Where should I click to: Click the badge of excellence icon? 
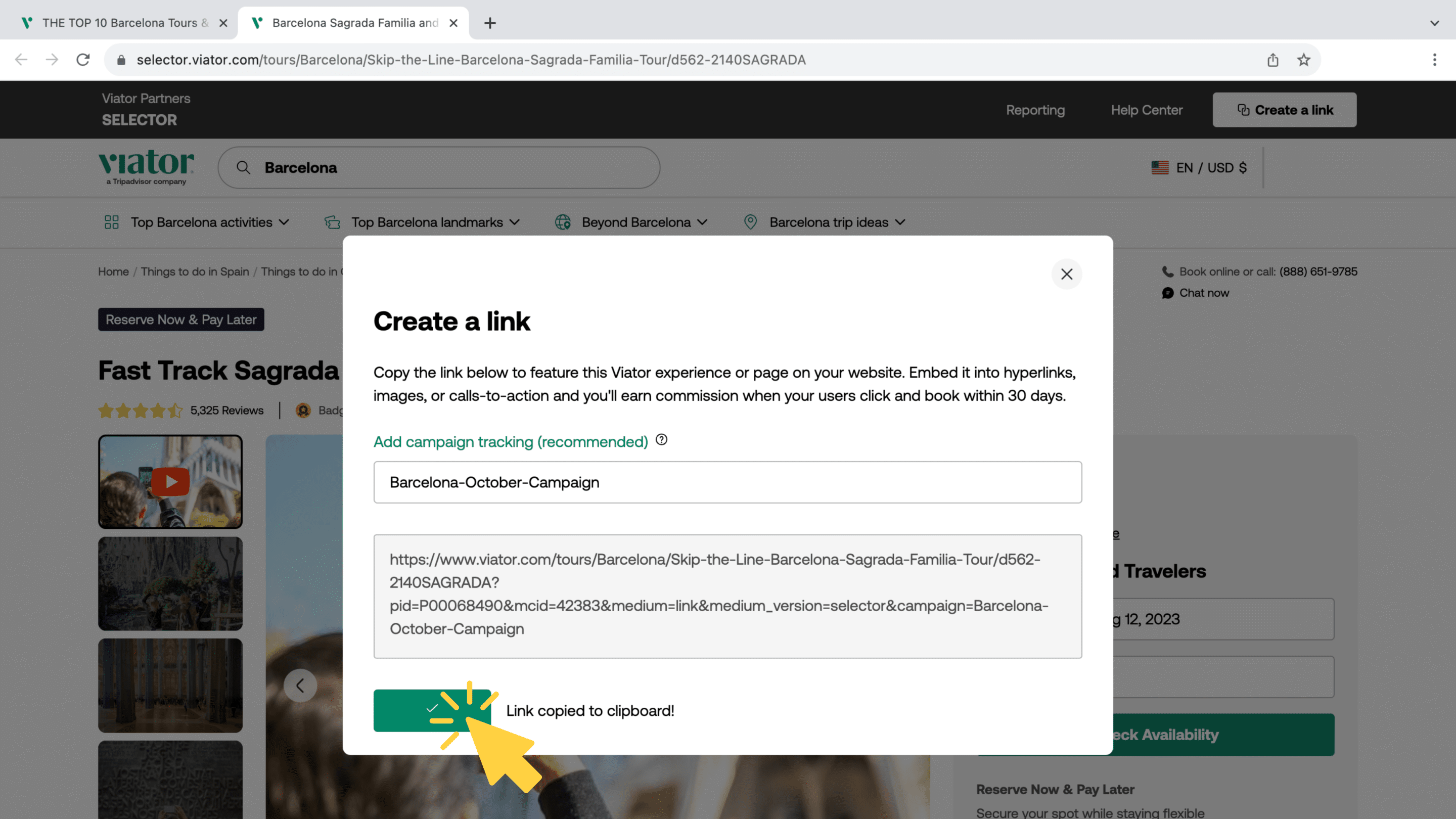(x=303, y=411)
